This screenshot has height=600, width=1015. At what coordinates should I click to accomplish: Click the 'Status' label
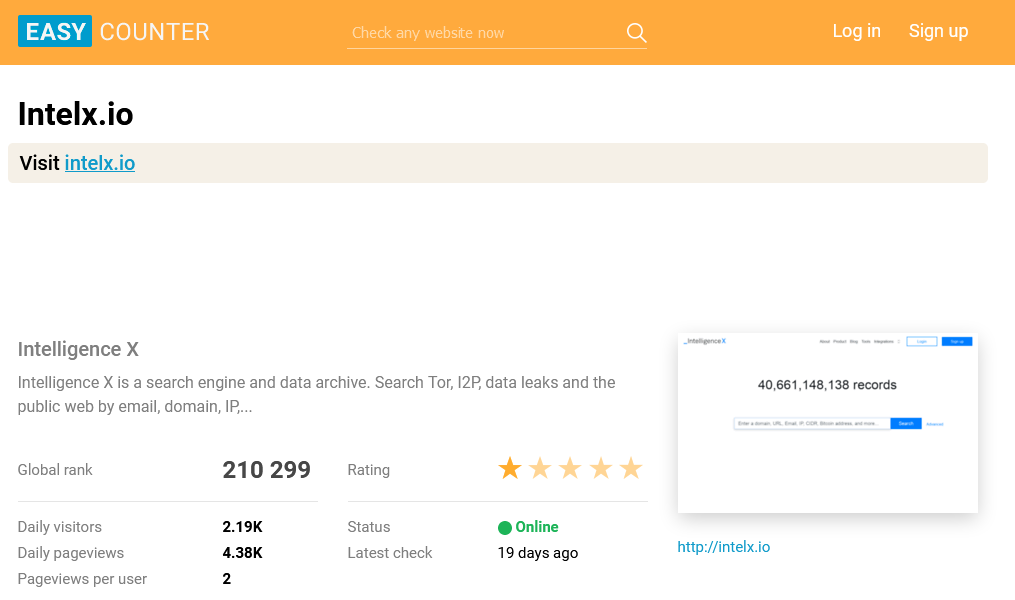tap(369, 527)
